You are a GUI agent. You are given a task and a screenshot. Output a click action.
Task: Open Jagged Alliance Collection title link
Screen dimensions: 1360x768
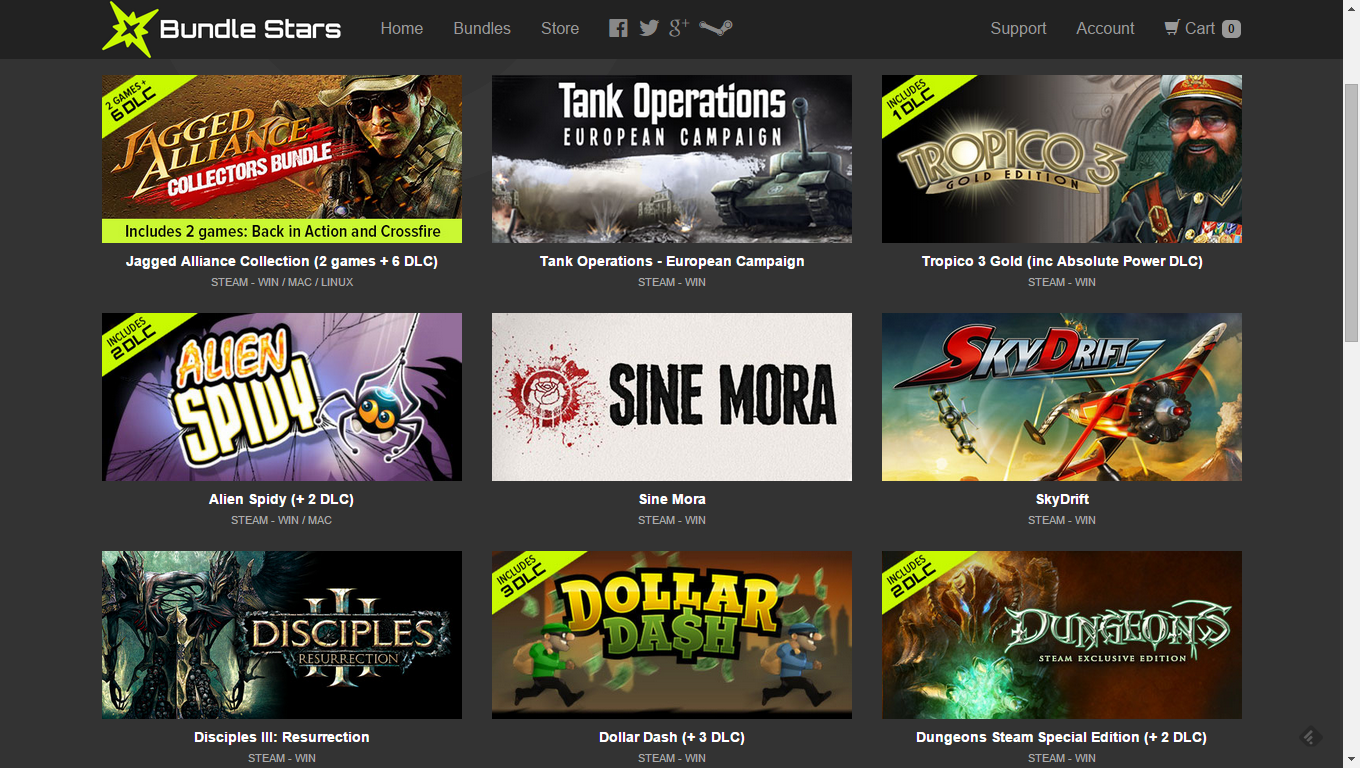(x=282, y=261)
